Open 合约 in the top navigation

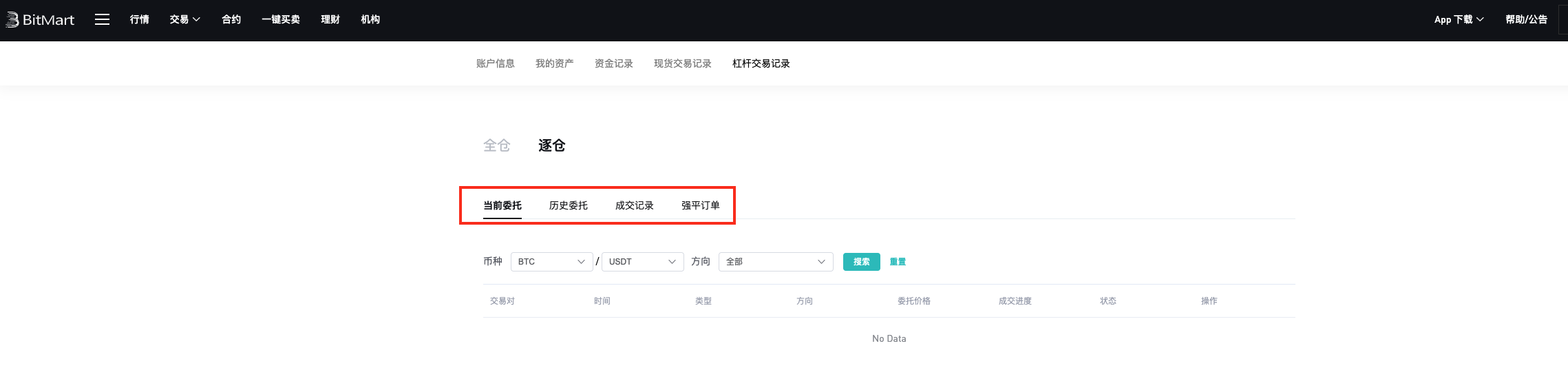(231, 20)
